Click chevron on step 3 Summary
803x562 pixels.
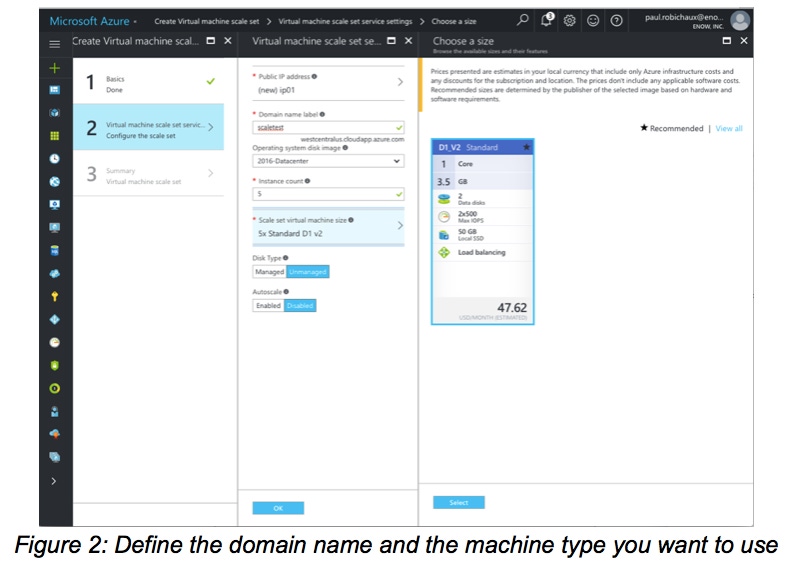(210, 173)
